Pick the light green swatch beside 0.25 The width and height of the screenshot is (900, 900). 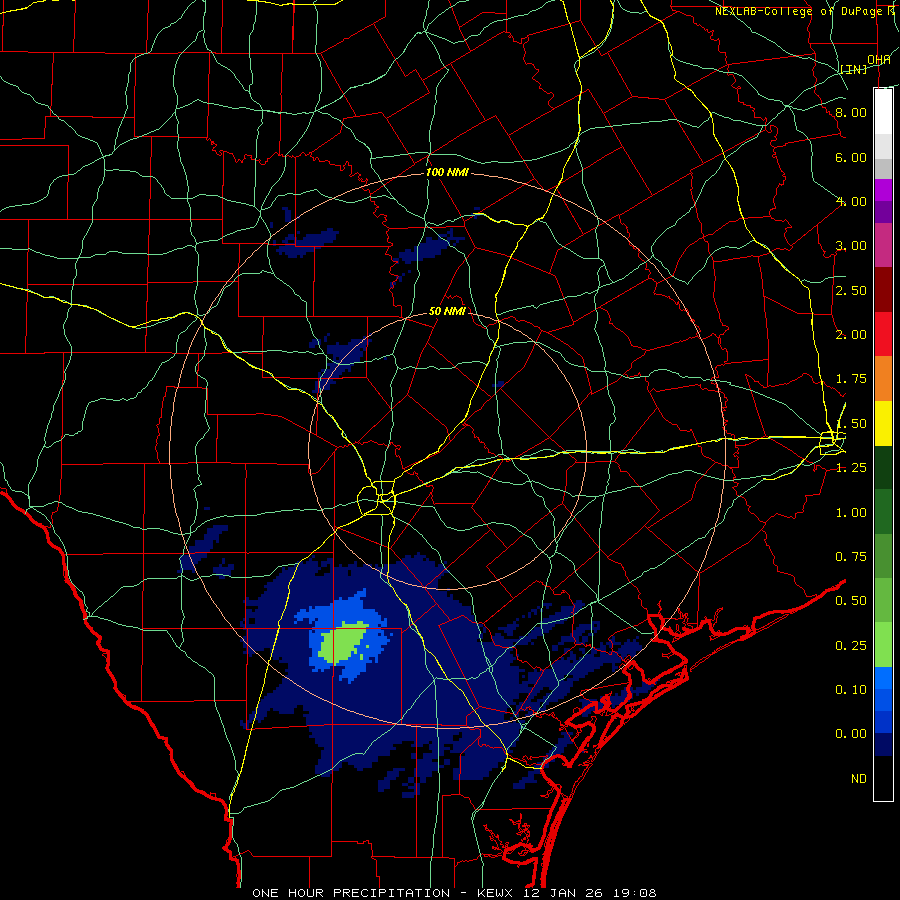pos(883,645)
